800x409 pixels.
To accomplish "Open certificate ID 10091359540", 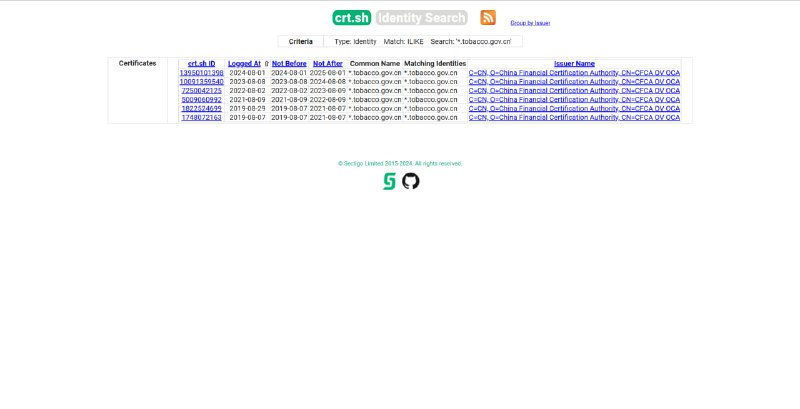I will [x=201, y=82].
